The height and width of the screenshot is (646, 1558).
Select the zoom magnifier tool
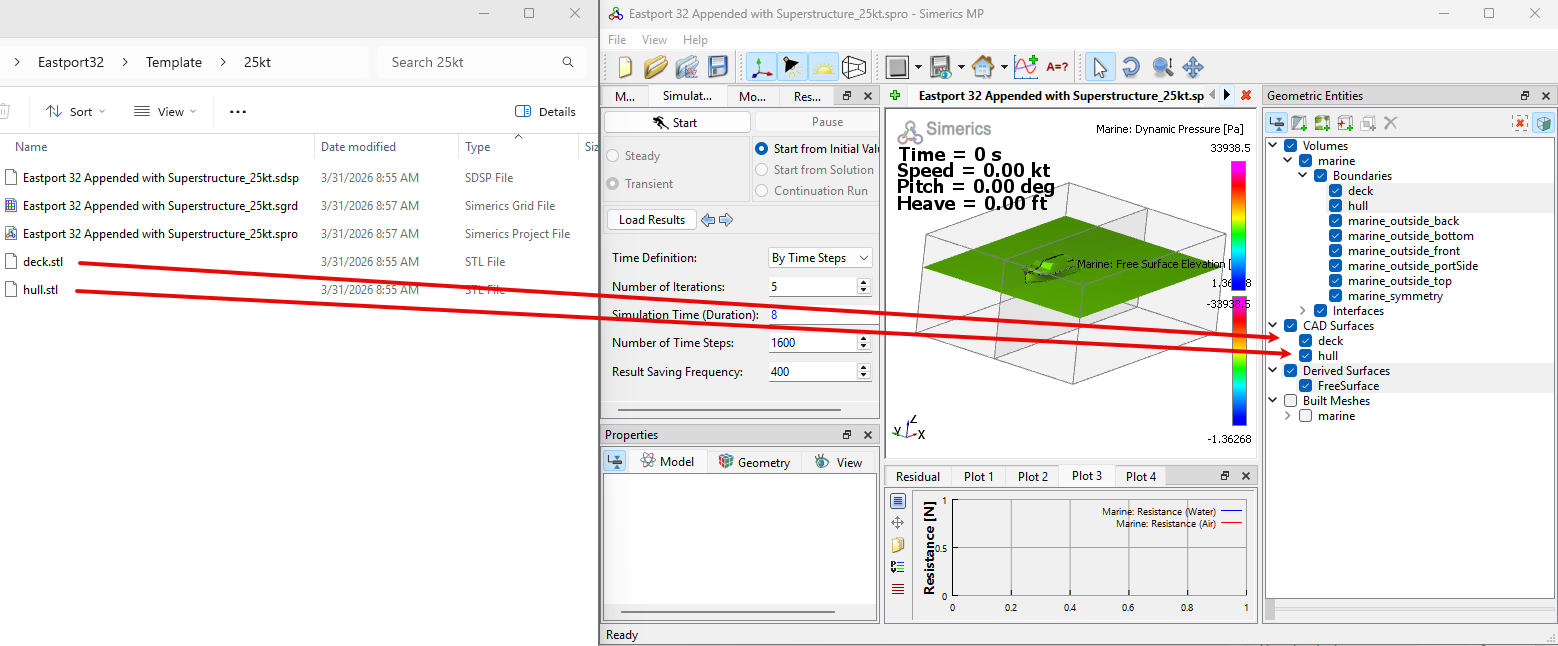coord(1162,67)
